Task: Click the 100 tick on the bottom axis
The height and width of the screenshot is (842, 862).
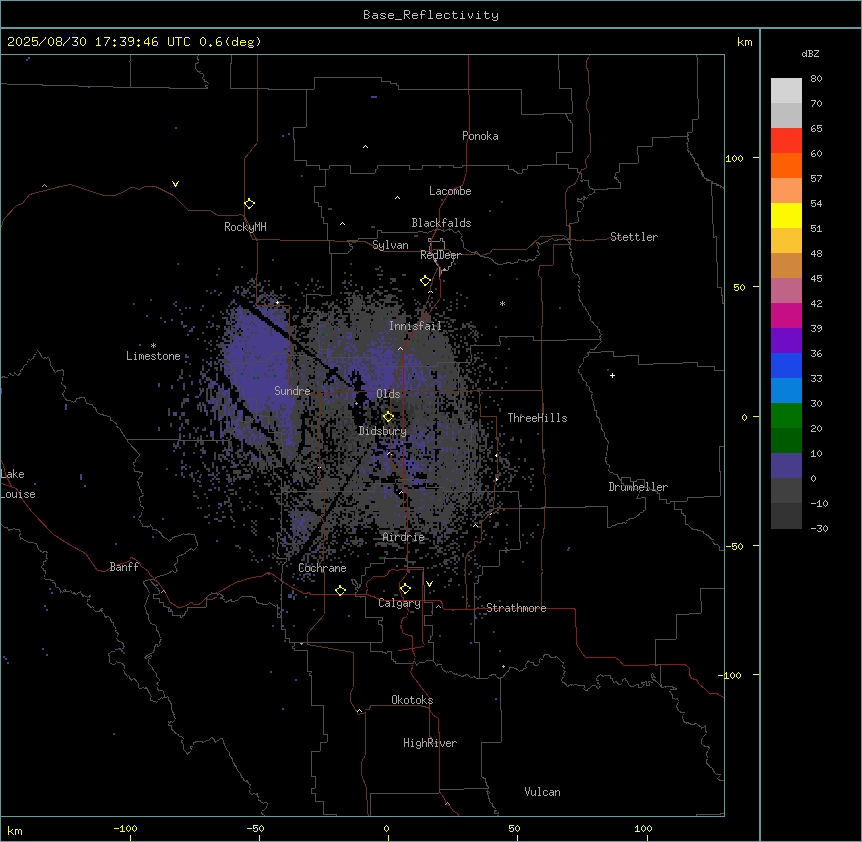Action: pyautogui.click(x=643, y=828)
